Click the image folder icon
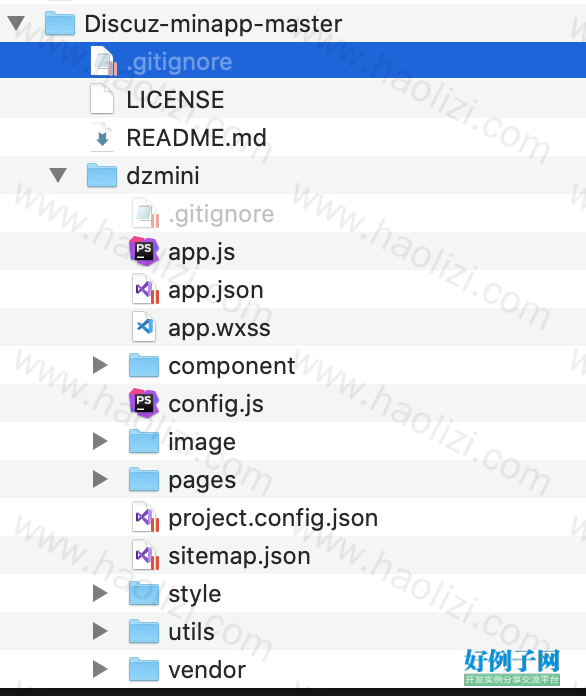586x696 pixels. [144, 441]
